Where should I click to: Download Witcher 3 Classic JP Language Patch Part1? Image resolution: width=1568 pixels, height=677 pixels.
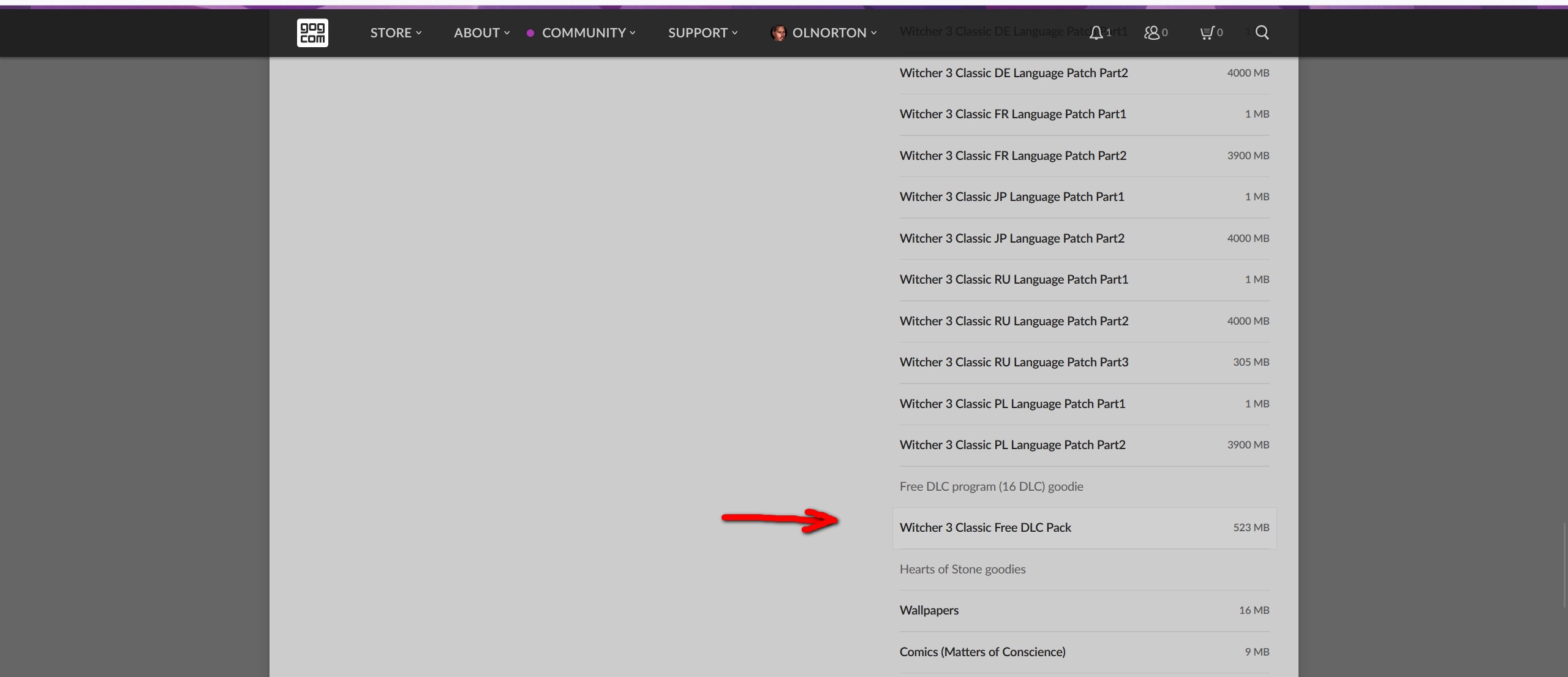1084,197
